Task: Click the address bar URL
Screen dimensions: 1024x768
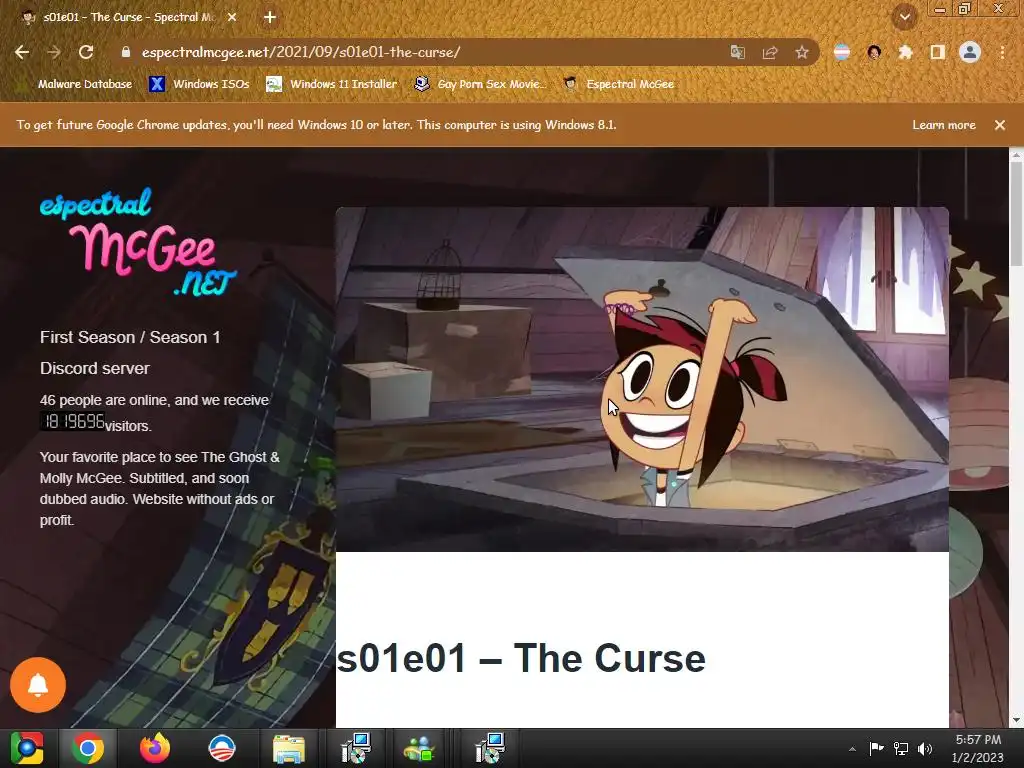Action: click(x=301, y=52)
